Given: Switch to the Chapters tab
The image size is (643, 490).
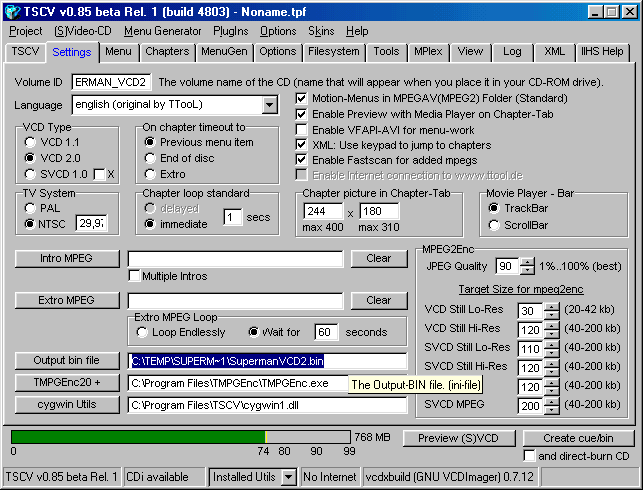Looking at the screenshot, I should click(x=166, y=52).
